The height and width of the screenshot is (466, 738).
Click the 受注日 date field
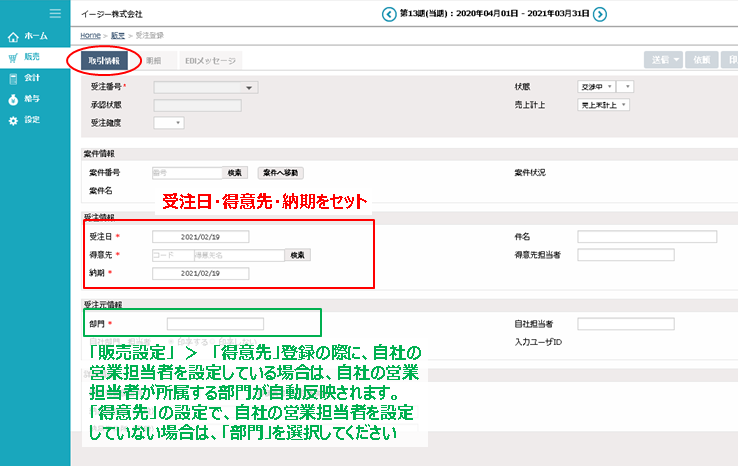point(200,237)
